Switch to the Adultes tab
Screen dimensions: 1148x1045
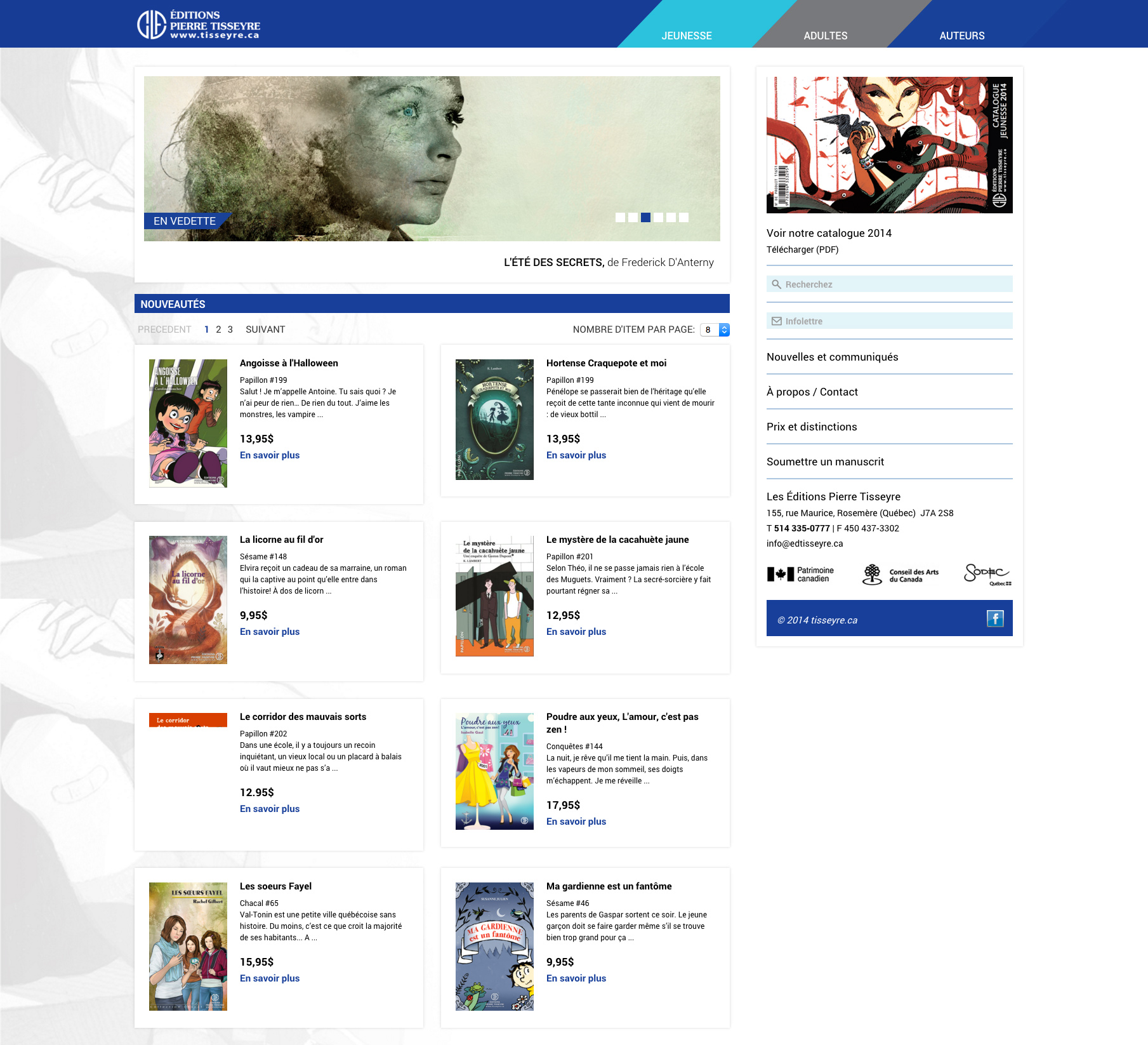pos(825,36)
